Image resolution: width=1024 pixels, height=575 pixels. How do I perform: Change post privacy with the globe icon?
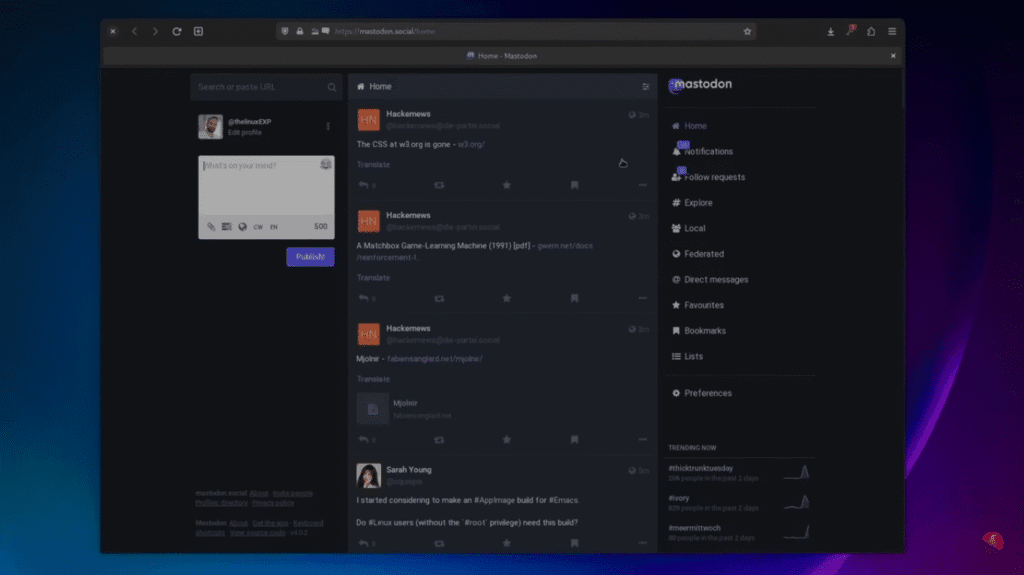[242, 227]
